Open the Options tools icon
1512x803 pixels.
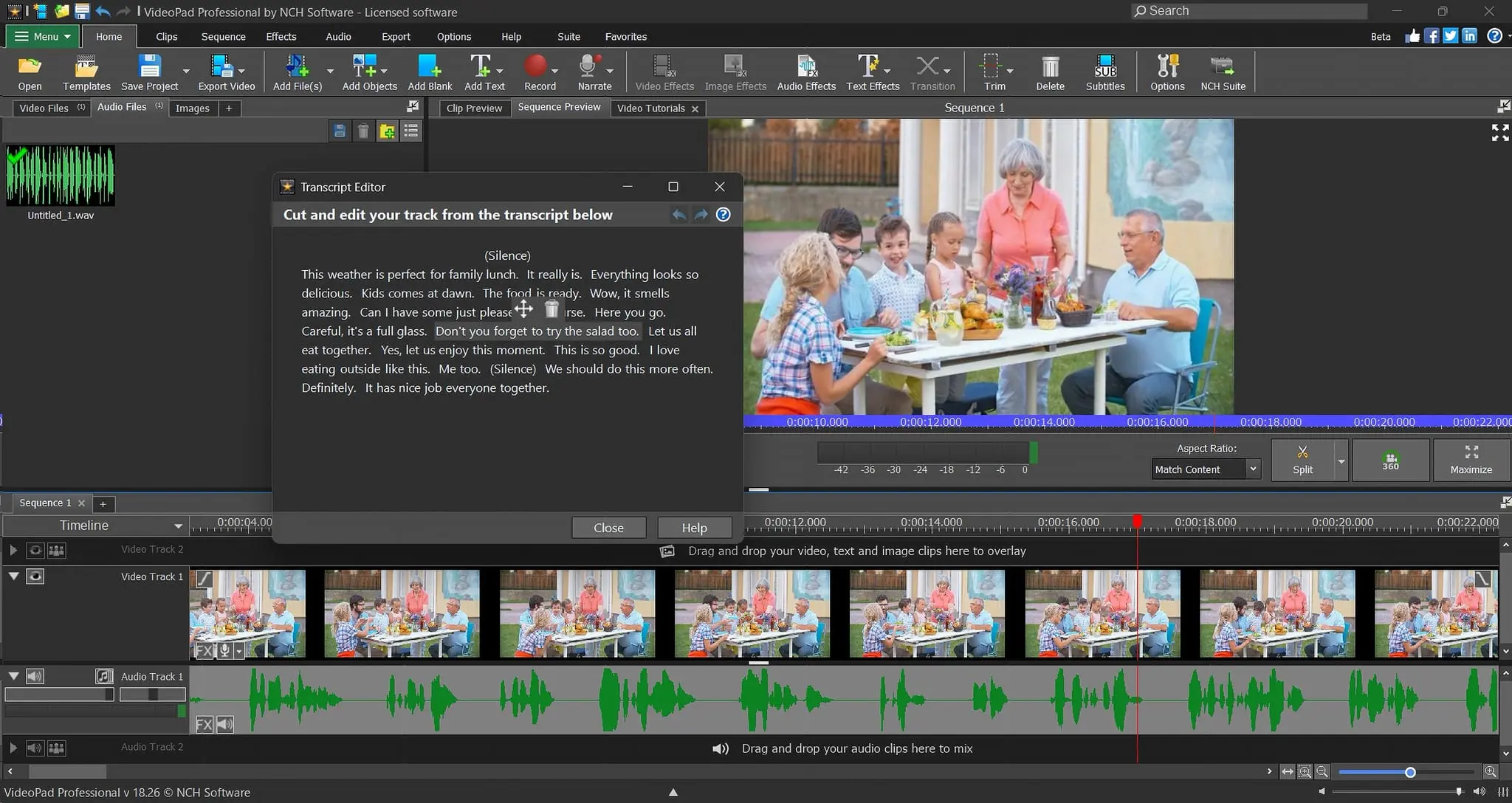point(1167,72)
